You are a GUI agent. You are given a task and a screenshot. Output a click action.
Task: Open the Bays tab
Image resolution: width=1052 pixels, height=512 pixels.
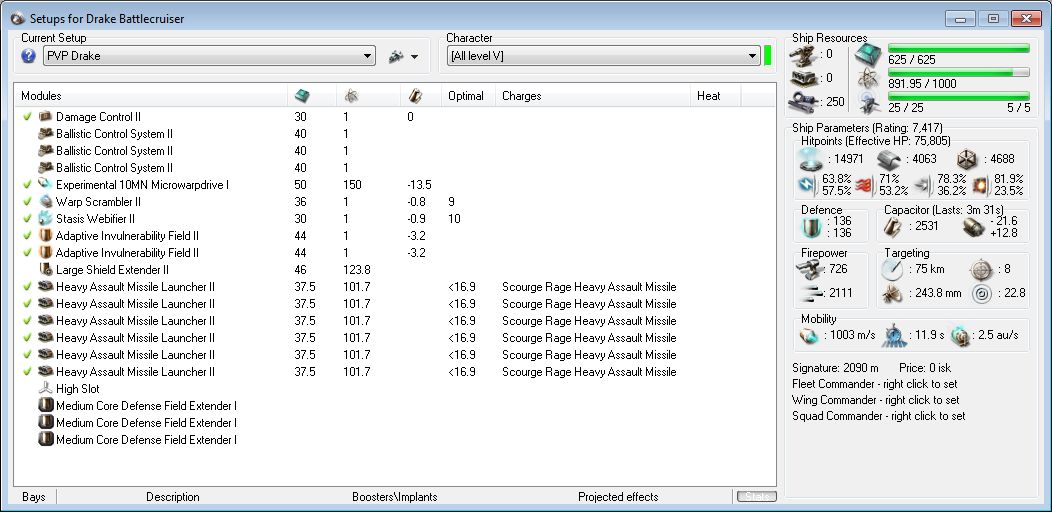(x=34, y=497)
